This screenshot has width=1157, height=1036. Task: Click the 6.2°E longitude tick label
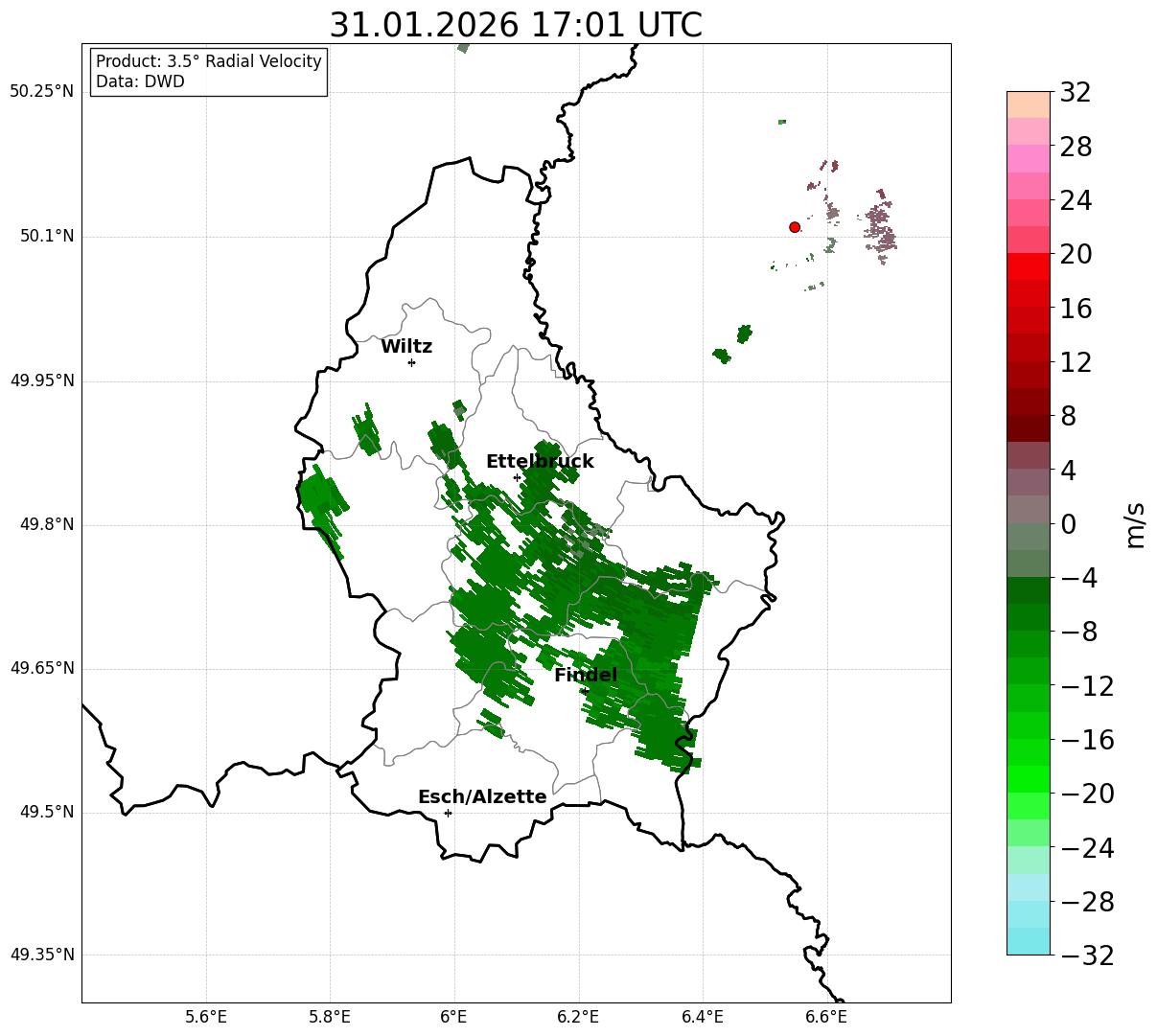(x=578, y=1017)
